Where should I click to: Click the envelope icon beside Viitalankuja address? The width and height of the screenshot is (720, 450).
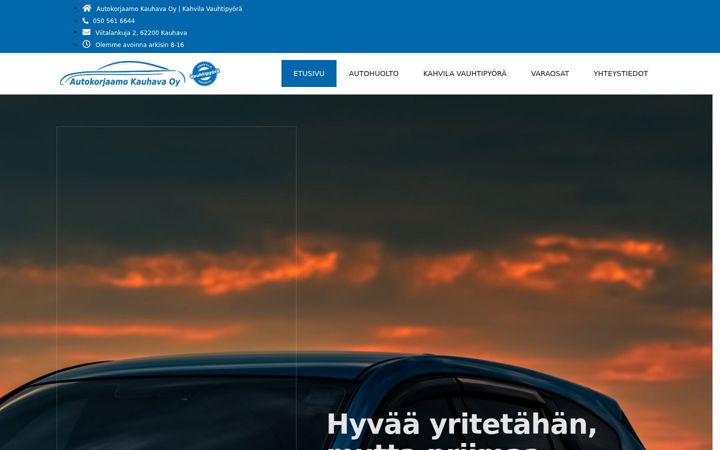coord(86,32)
